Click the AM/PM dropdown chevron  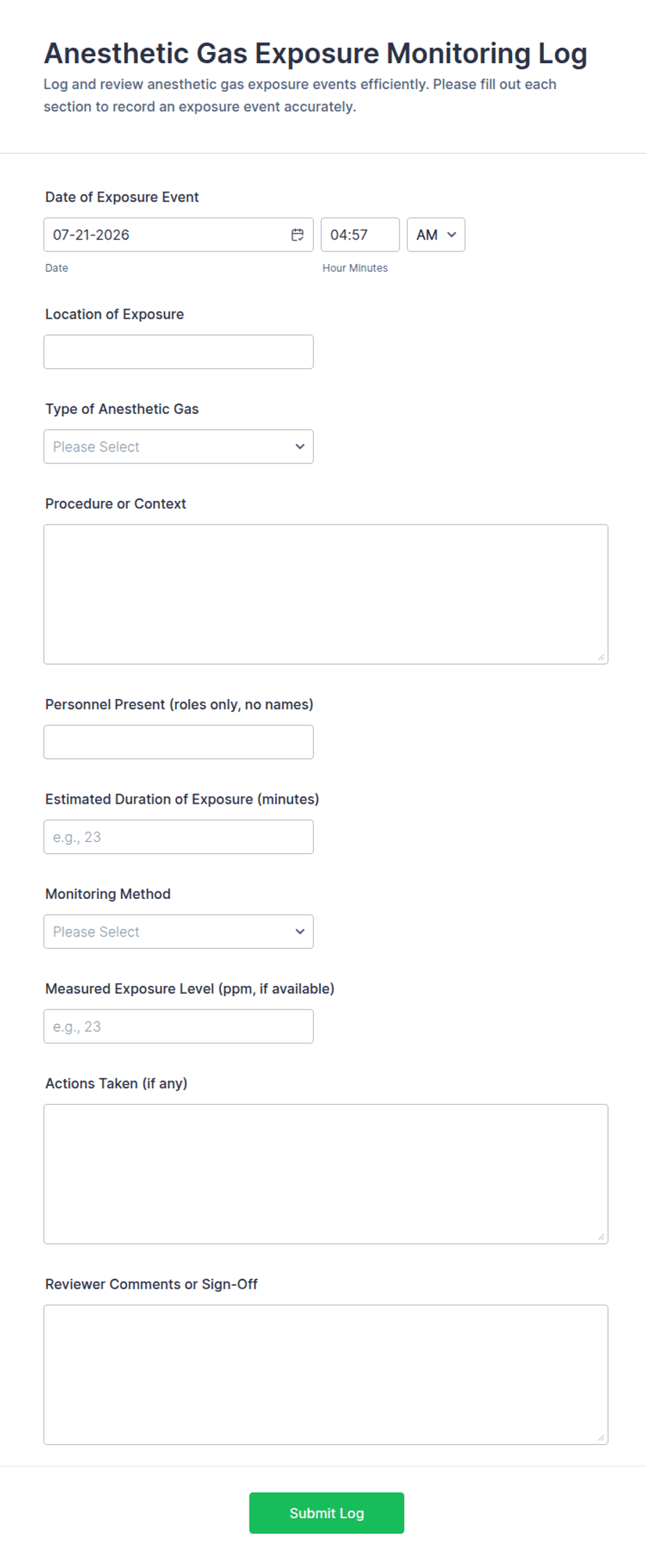tap(452, 235)
